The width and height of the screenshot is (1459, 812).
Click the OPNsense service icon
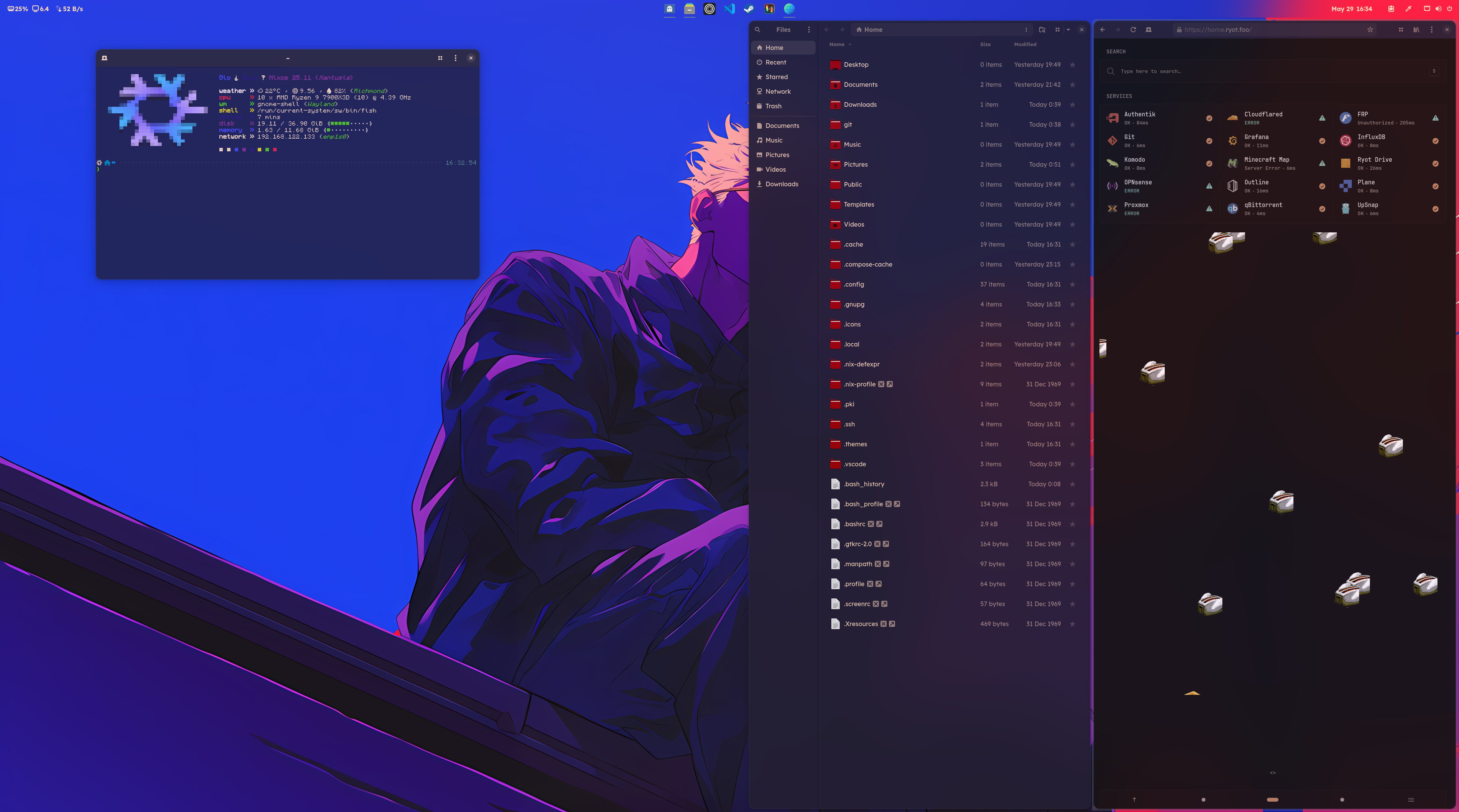(x=1112, y=186)
